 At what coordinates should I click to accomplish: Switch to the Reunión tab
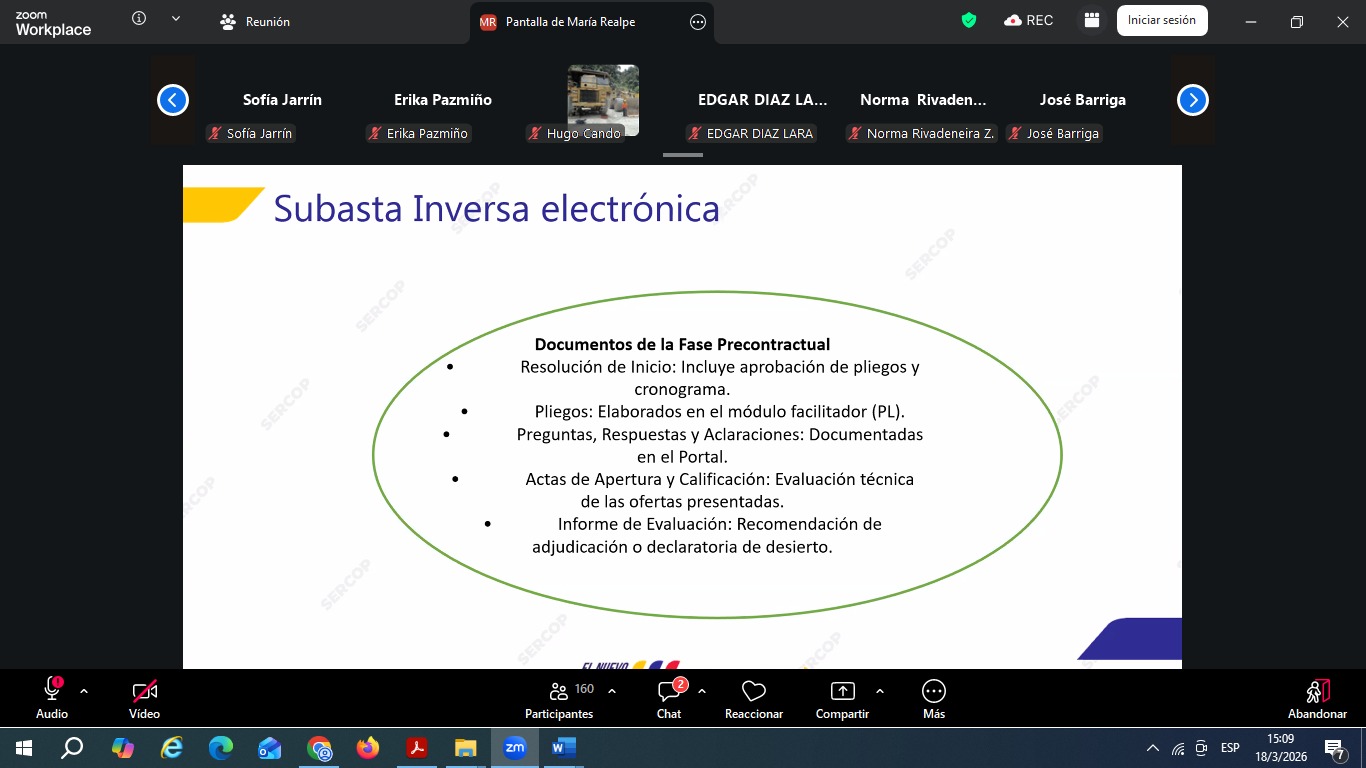click(256, 21)
